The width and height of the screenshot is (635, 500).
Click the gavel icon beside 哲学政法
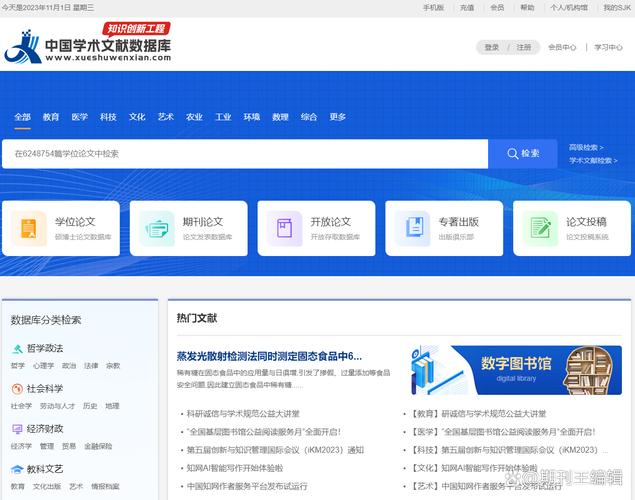coord(17,349)
